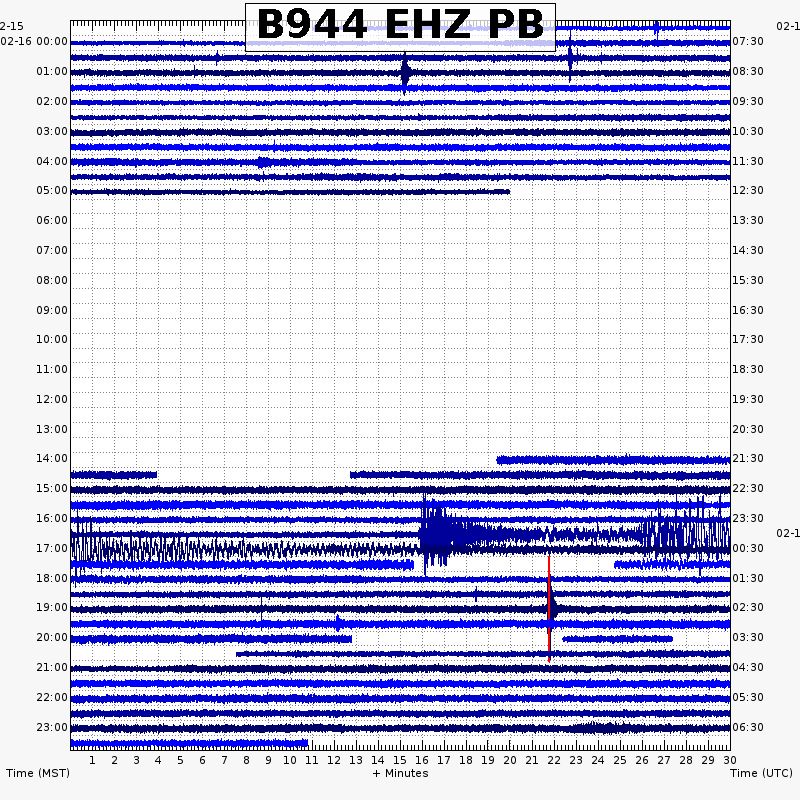Click the 10:30 UTC row label
Viewport: 800px width, 800px height.
748,131
